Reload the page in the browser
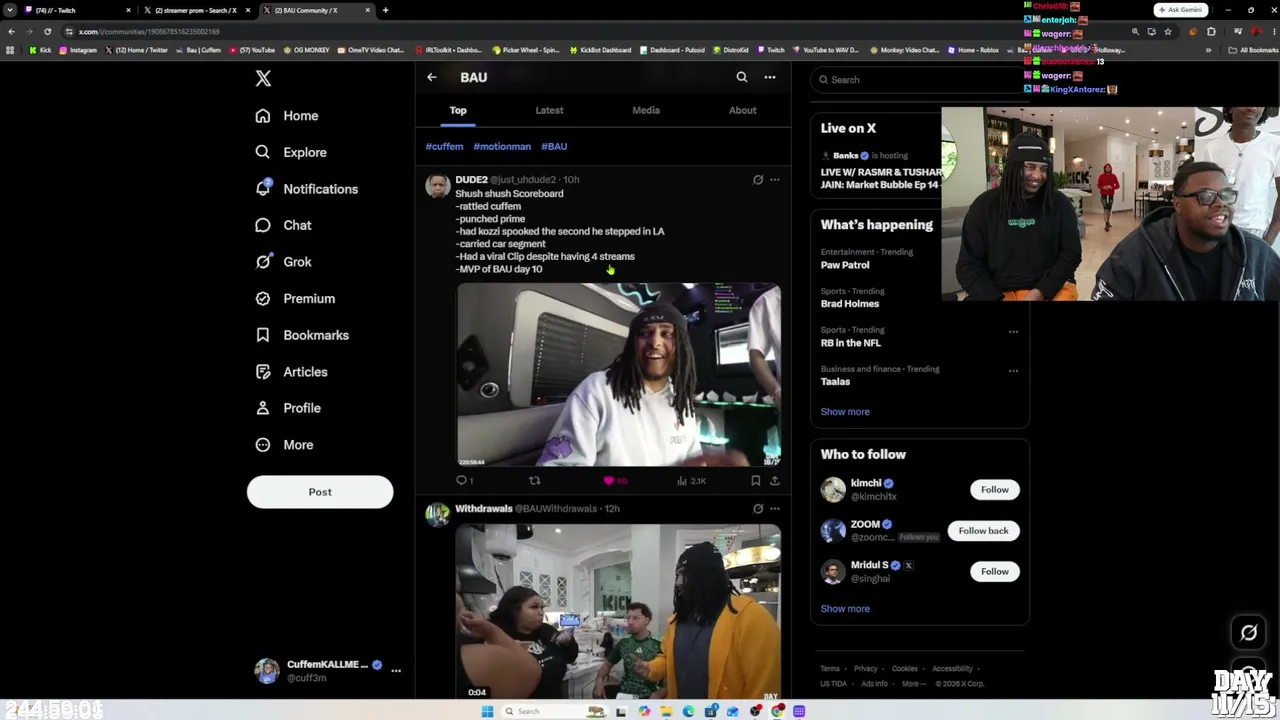The image size is (1280, 720). point(47,32)
